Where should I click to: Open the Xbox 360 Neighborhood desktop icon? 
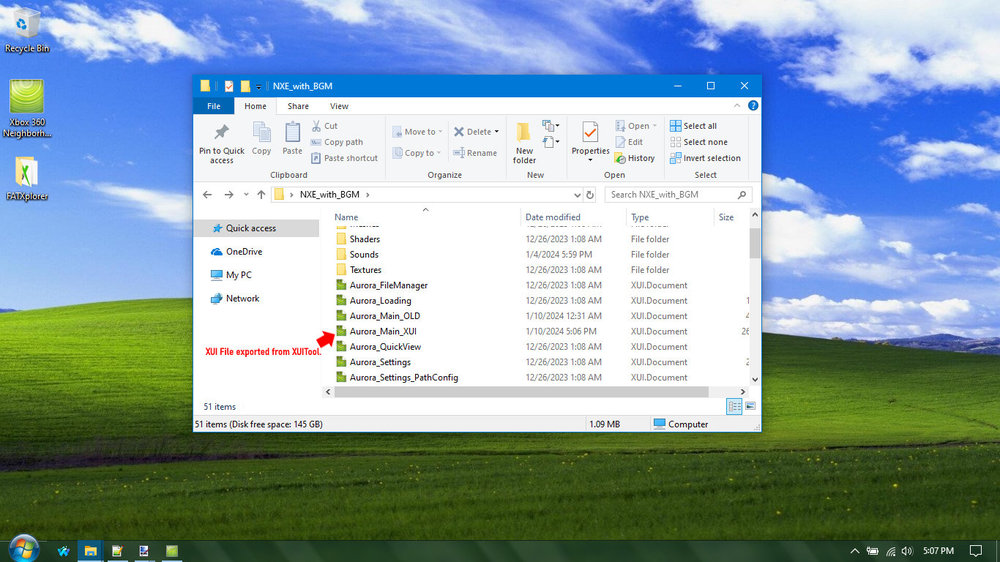[27, 108]
